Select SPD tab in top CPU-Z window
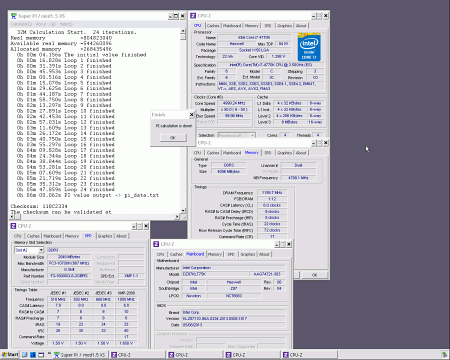Image resolution: width=450 pixels, height=360 pixels. point(267,26)
